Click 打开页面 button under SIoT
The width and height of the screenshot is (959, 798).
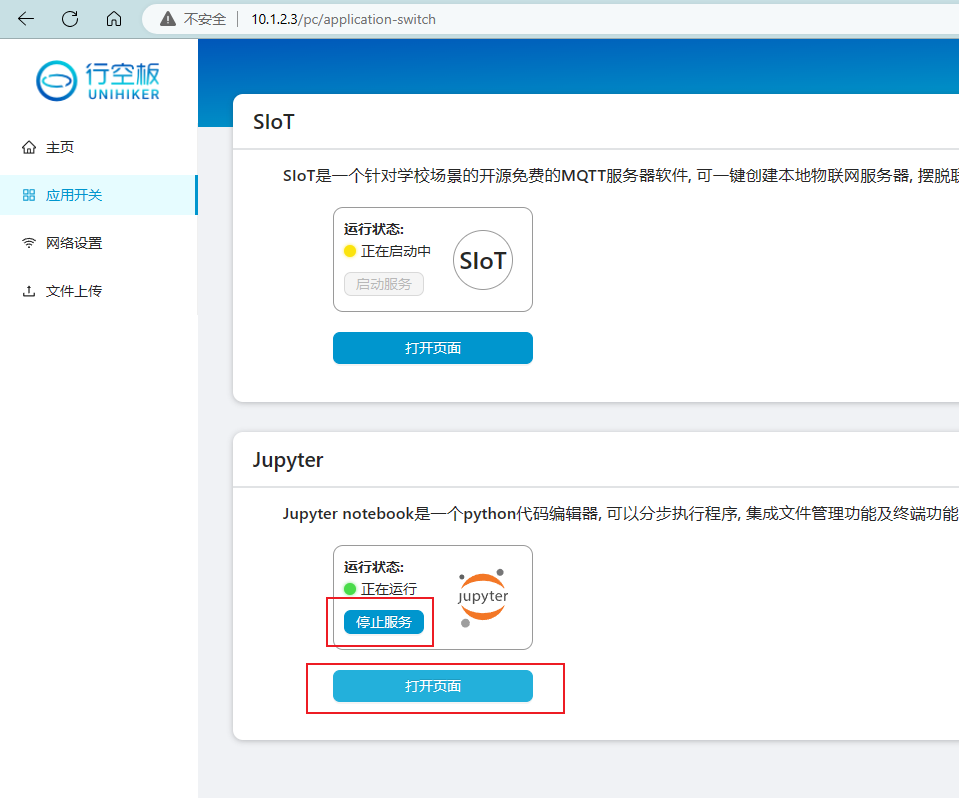tap(432, 348)
